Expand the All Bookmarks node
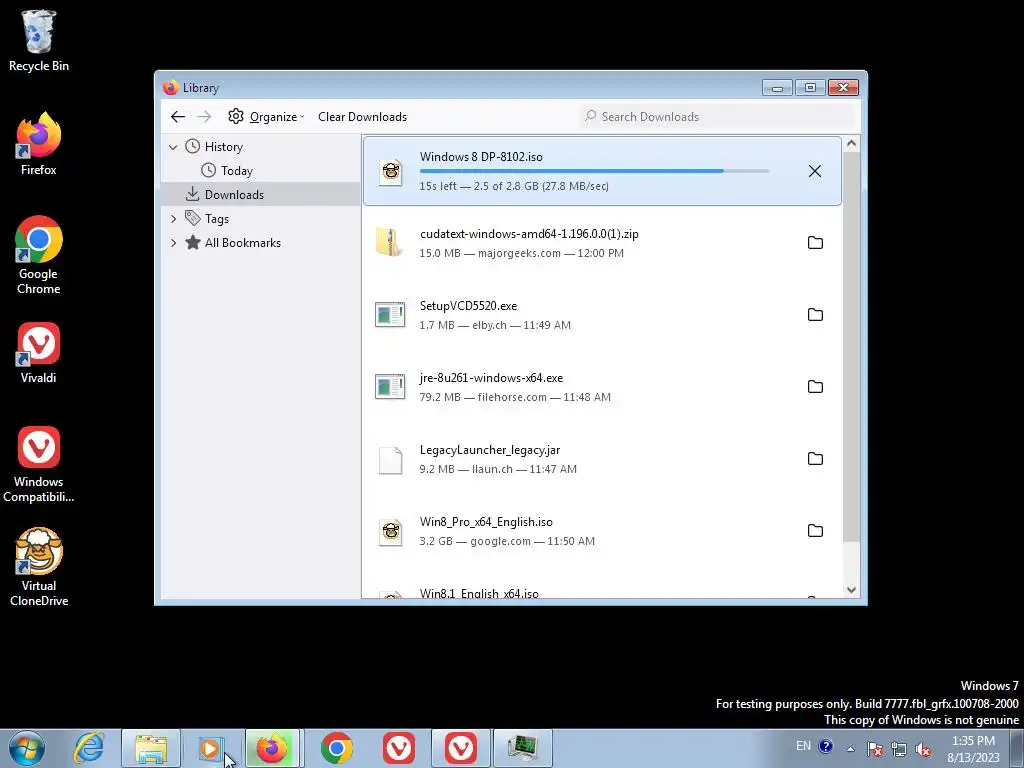This screenshot has height=768, width=1024. (173, 243)
